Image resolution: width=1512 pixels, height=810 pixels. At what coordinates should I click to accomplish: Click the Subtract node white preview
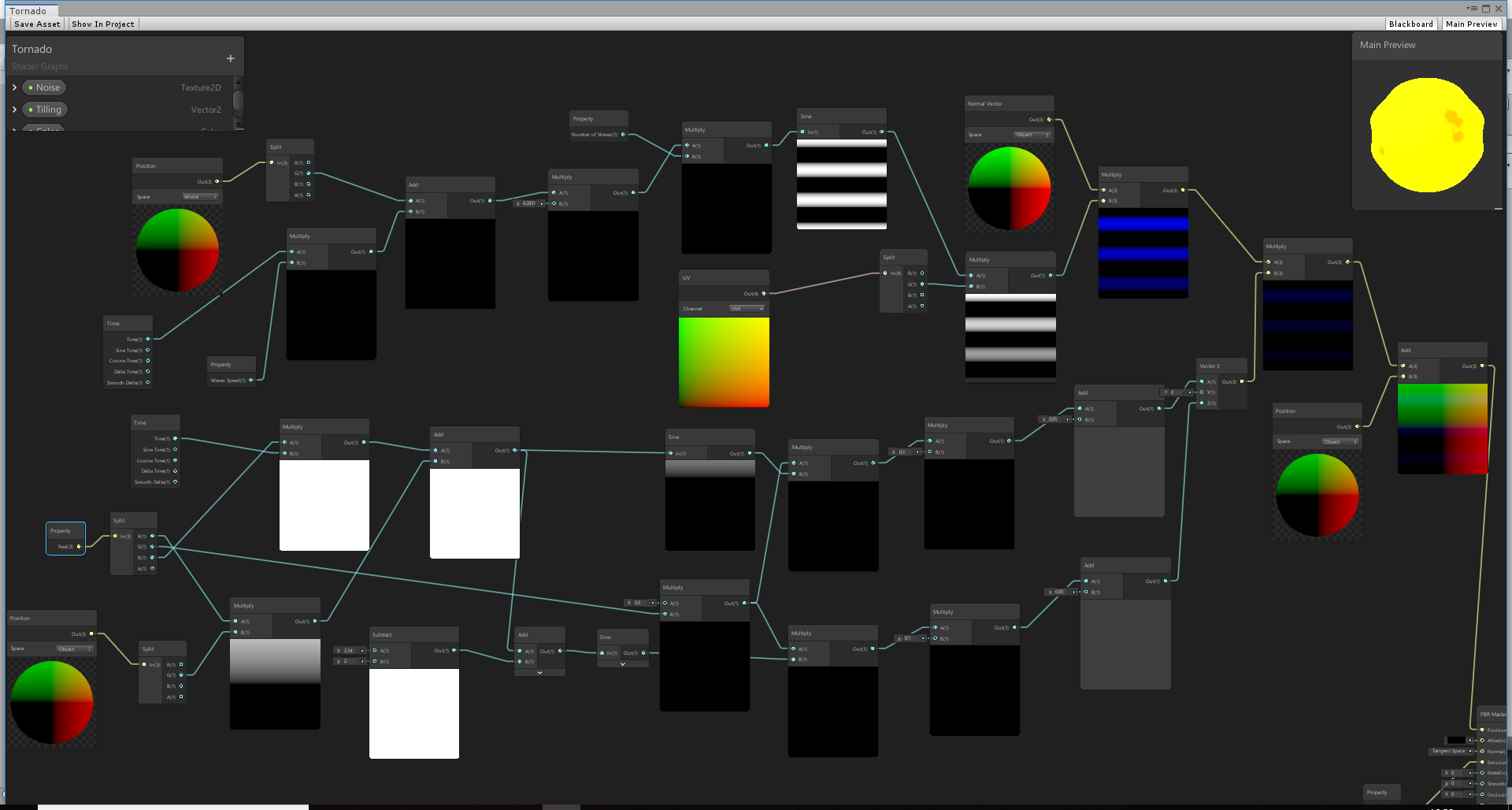414,714
